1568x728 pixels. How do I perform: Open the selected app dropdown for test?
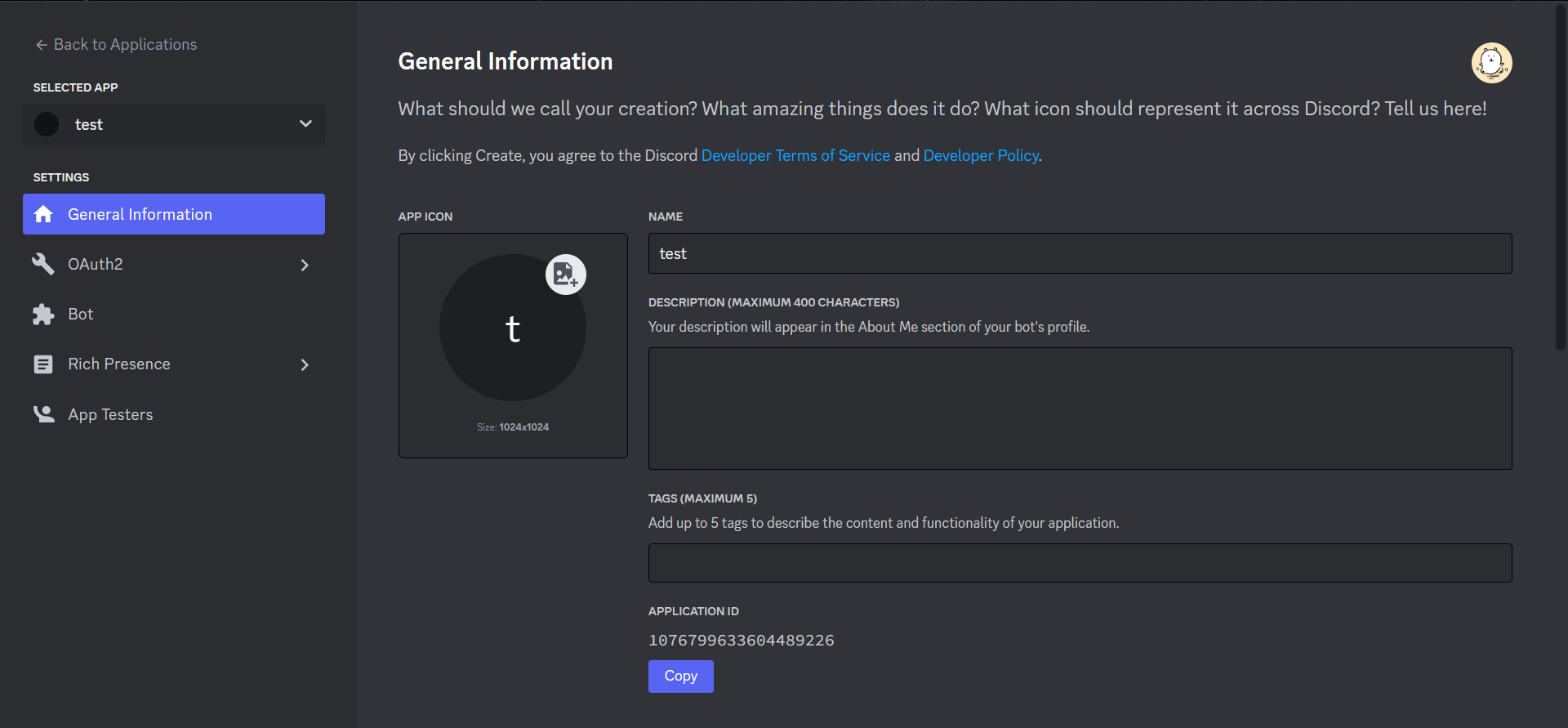[174, 124]
